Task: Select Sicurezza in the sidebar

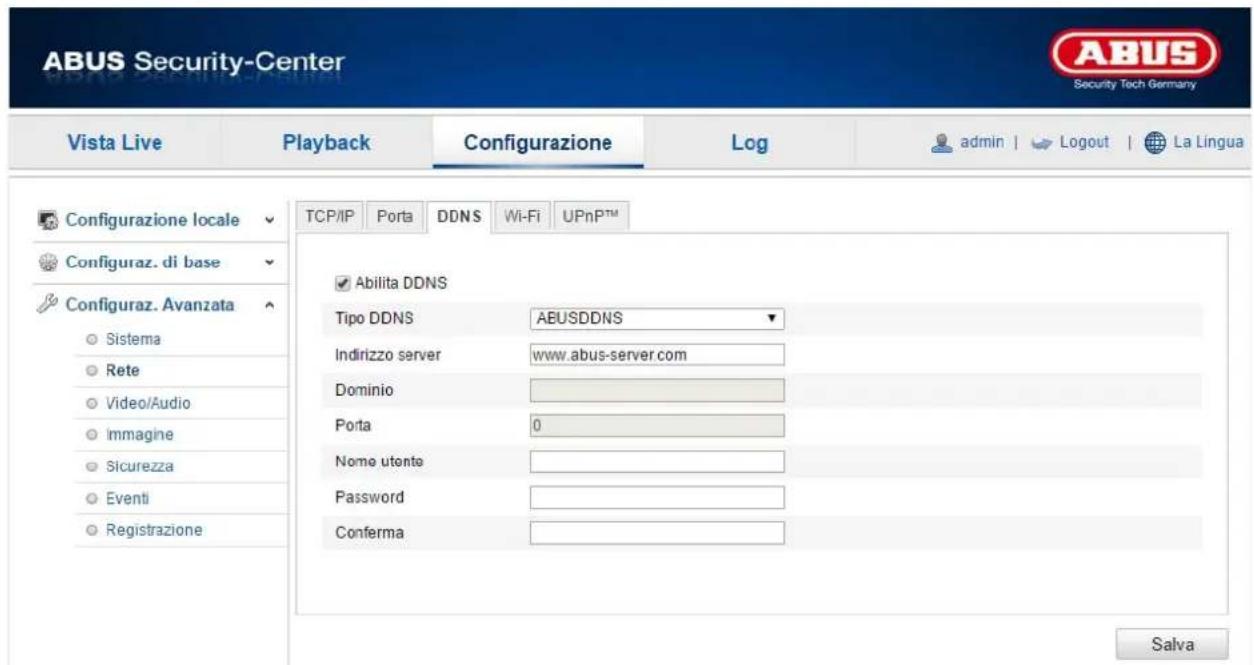Action: point(139,466)
